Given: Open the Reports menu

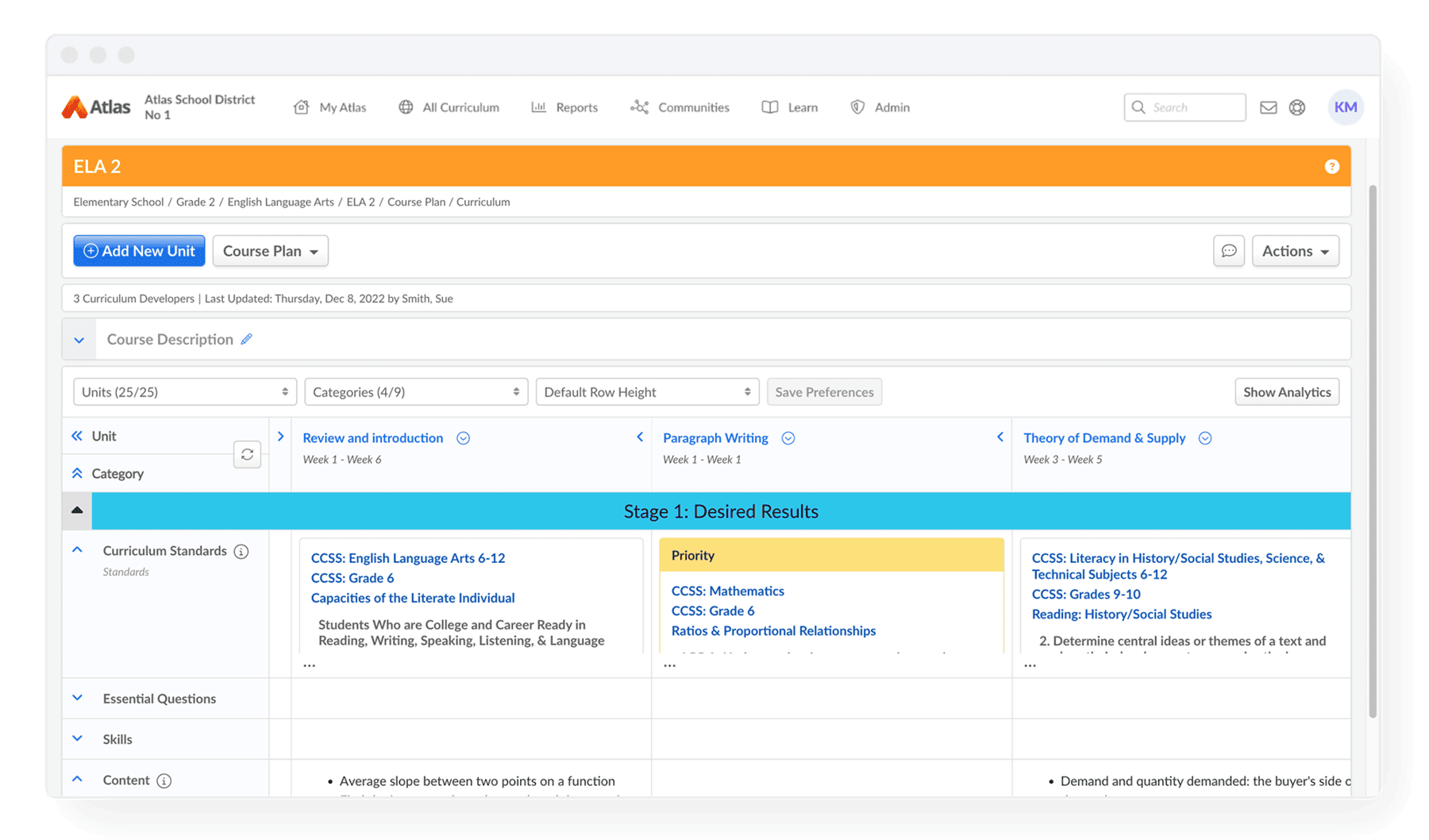Looking at the screenshot, I should pos(564,107).
